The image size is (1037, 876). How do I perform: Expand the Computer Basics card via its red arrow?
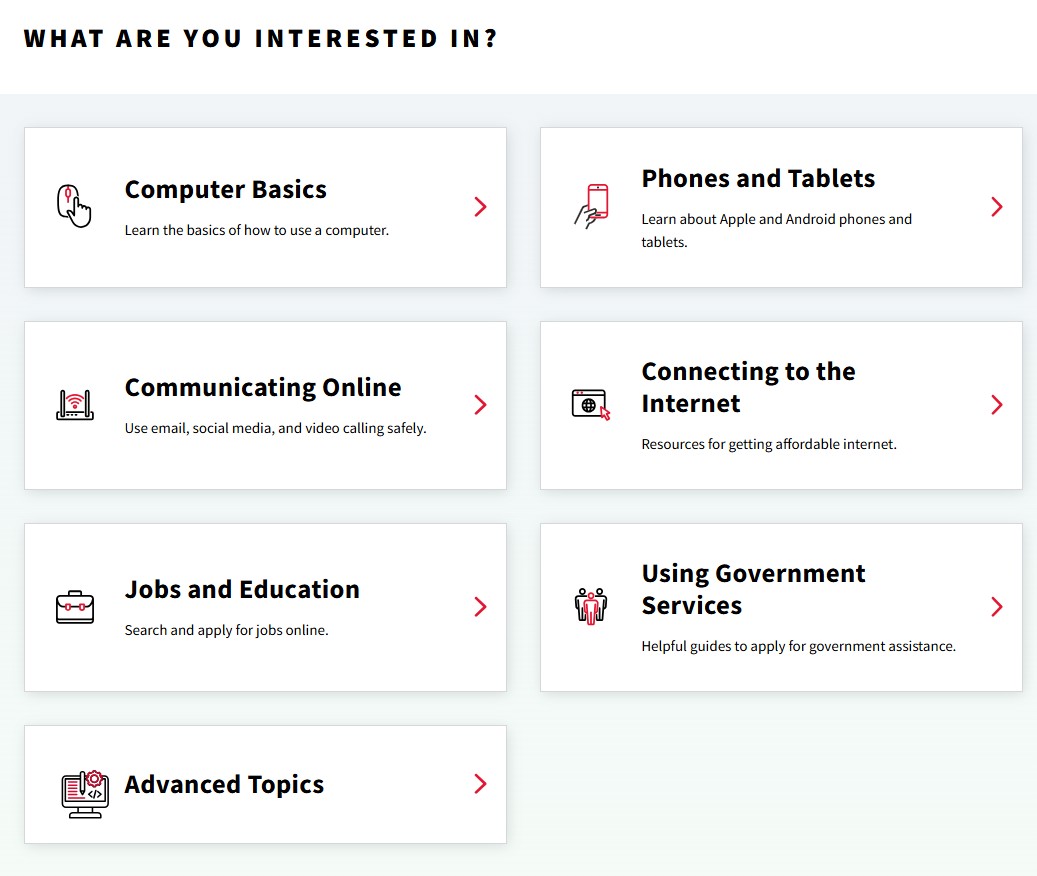point(480,206)
